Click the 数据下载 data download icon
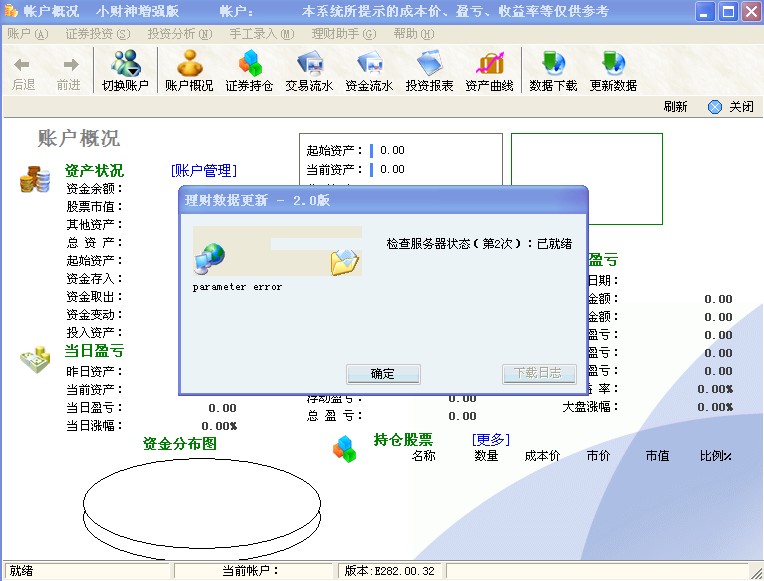Screen dimensions: 764x581 [x=553, y=70]
